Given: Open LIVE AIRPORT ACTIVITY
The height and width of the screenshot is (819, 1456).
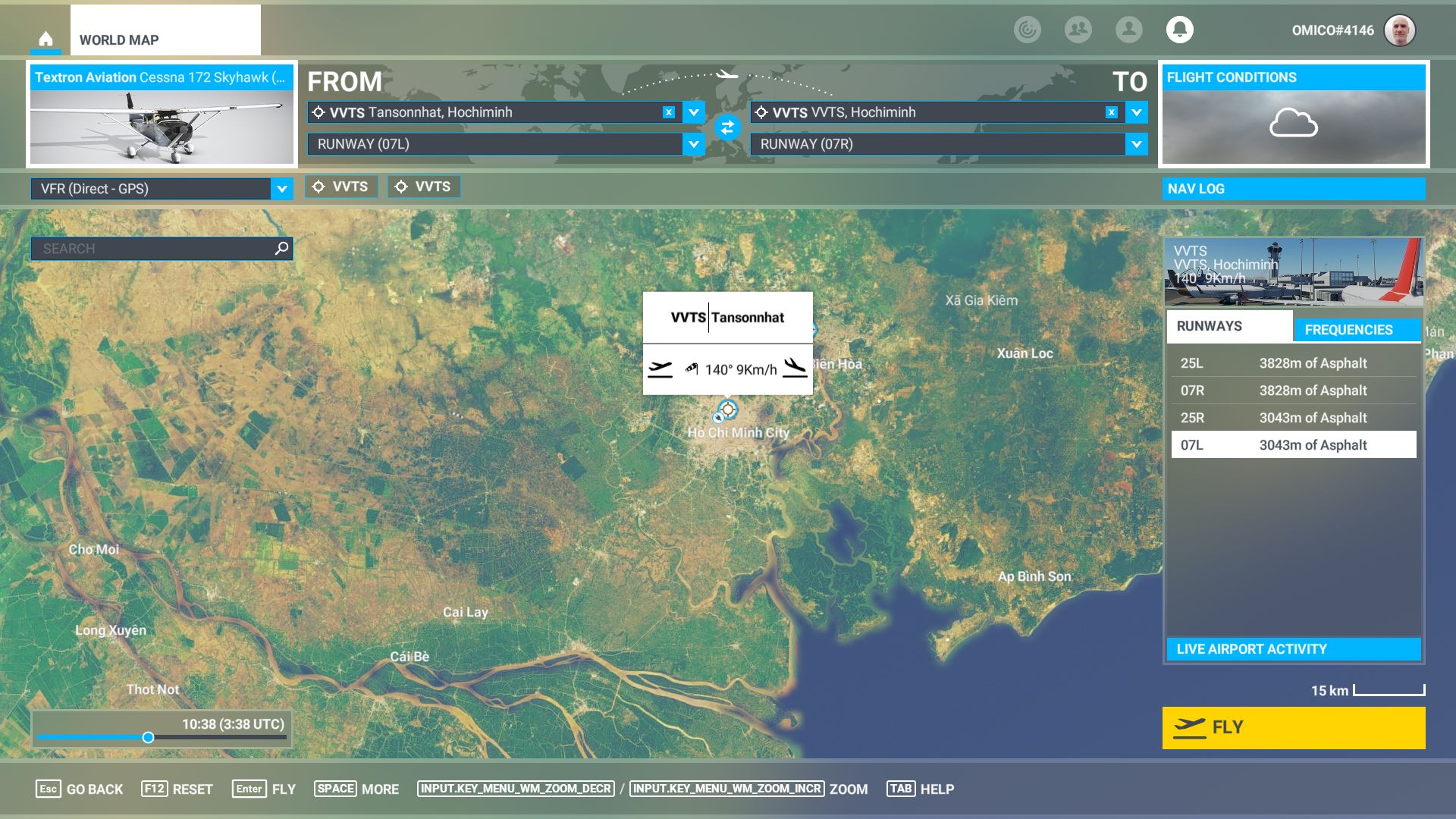Looking at the screenshot, I should click(1293, 649).
